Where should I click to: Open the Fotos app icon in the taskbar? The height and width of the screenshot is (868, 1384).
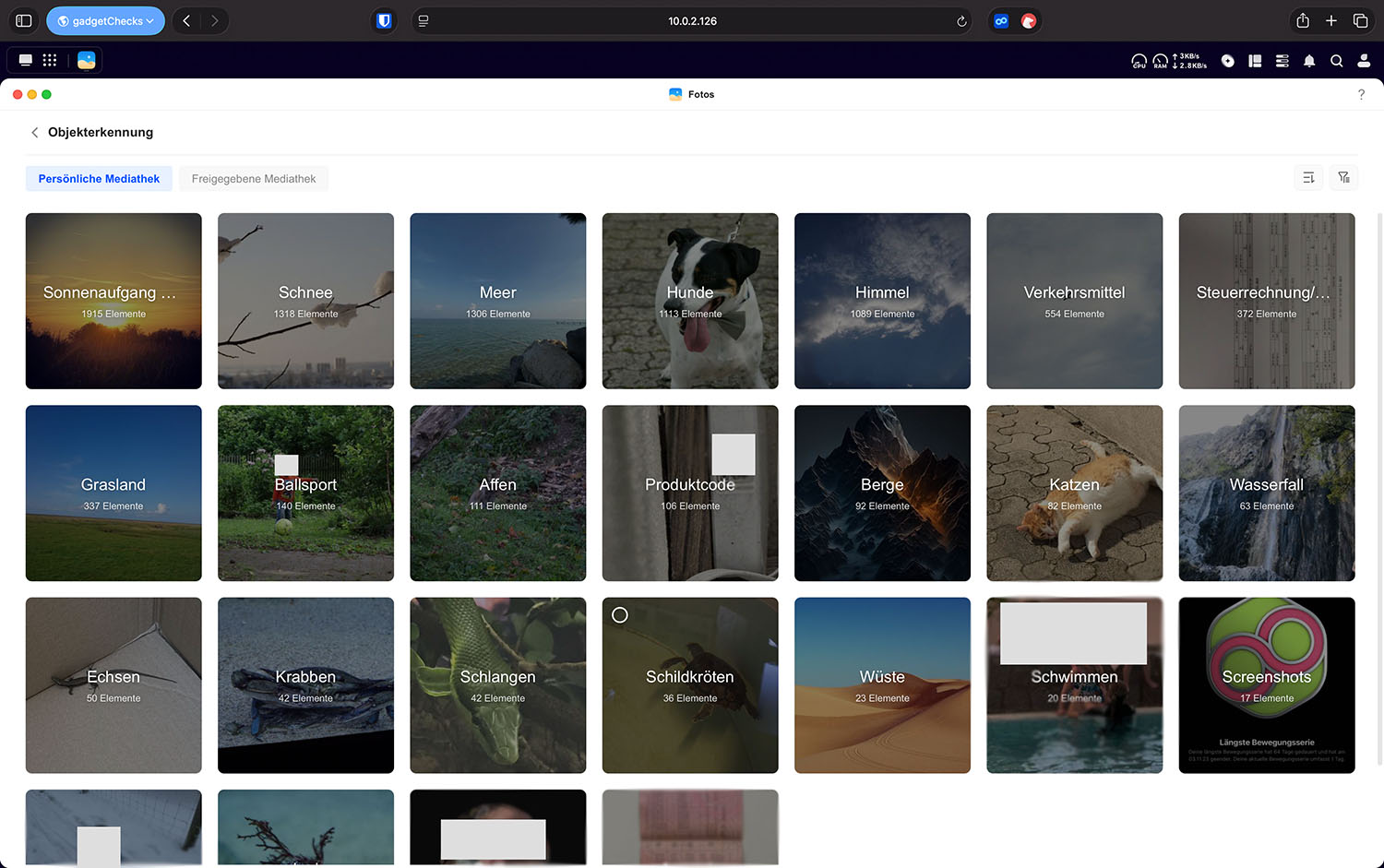coord(86,60)
